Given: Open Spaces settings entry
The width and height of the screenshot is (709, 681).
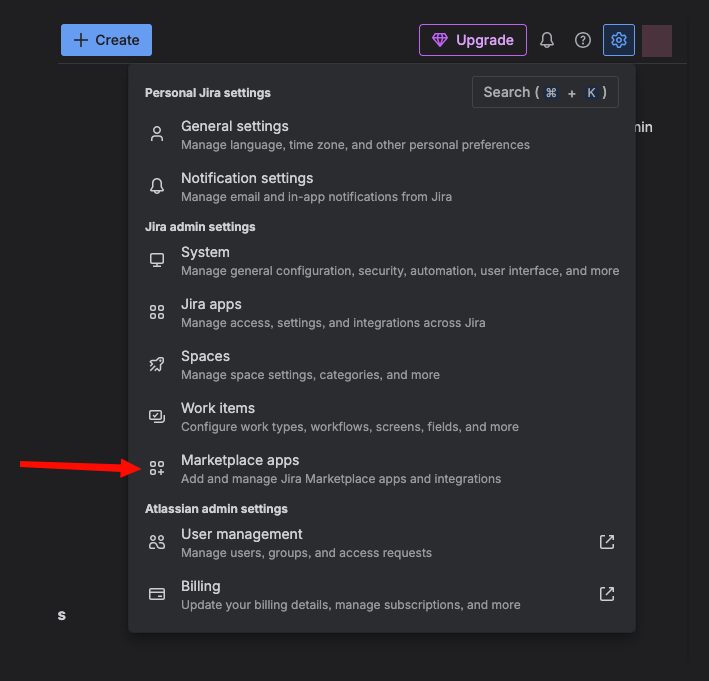Looking at the screenshot, I should (x=382, y=365).
